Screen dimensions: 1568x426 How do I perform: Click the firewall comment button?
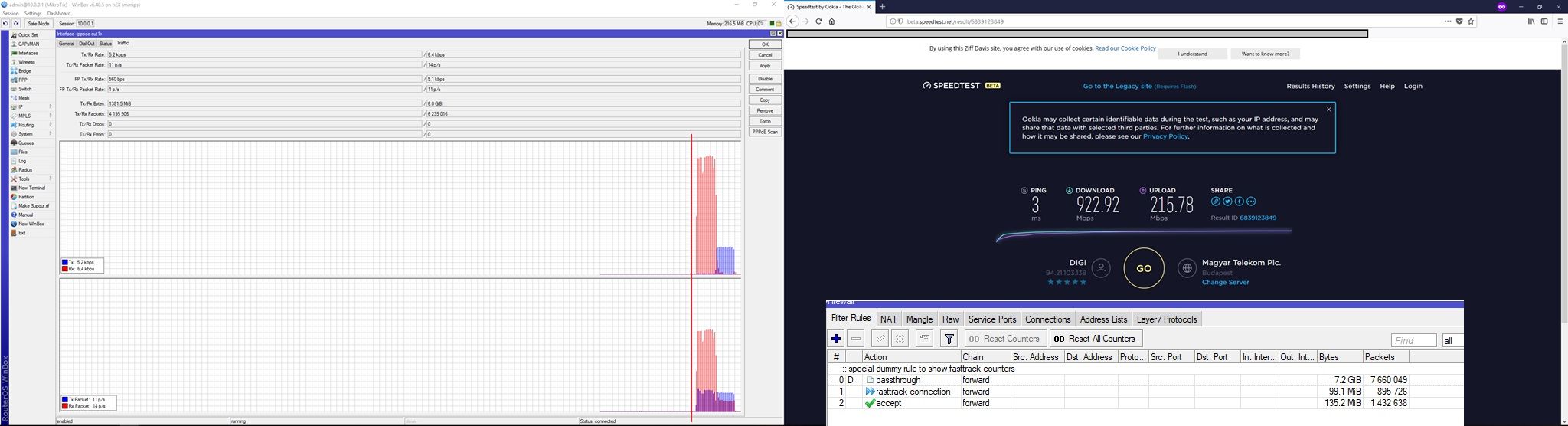(x=924, y=339)
